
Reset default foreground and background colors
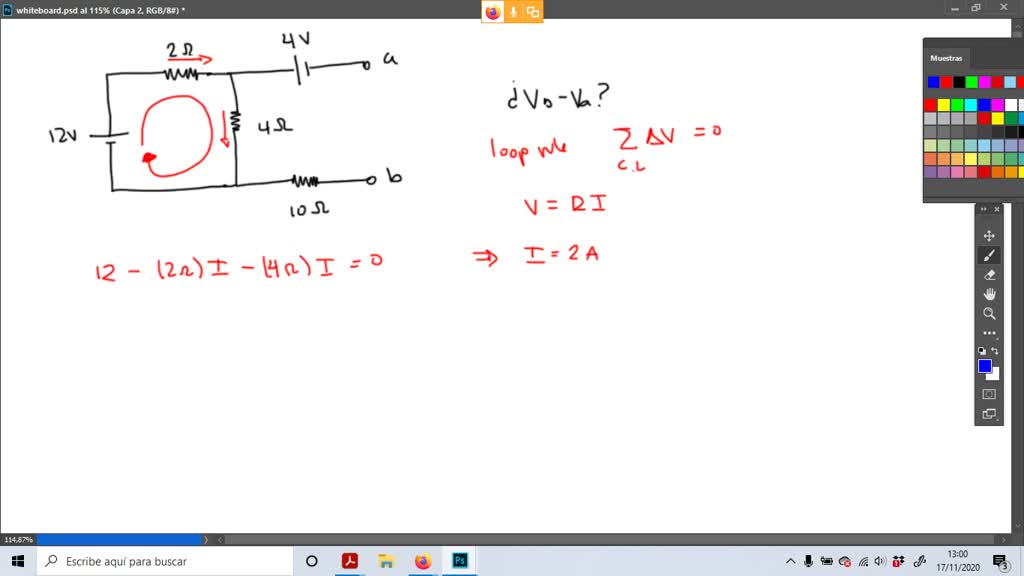click(982, 351)
